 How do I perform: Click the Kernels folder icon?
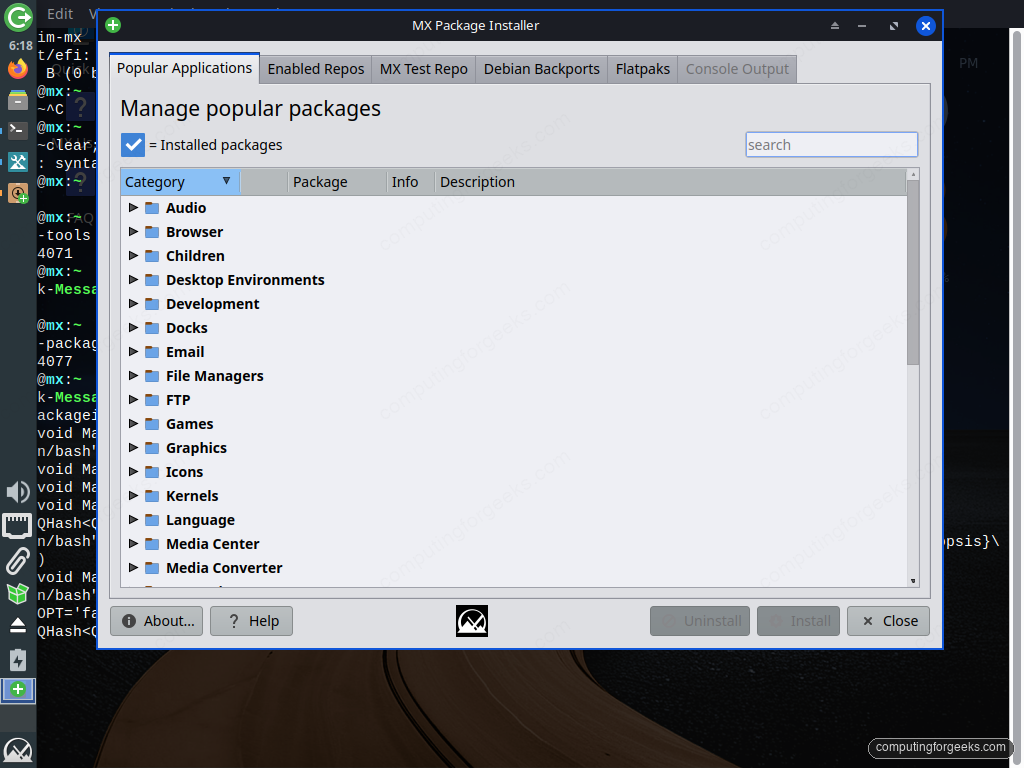point(152,496)
